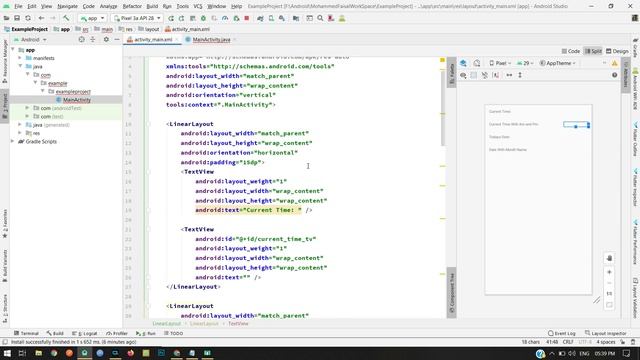
Task: Click the AVD Manager device icon
Action: point(271,18)
